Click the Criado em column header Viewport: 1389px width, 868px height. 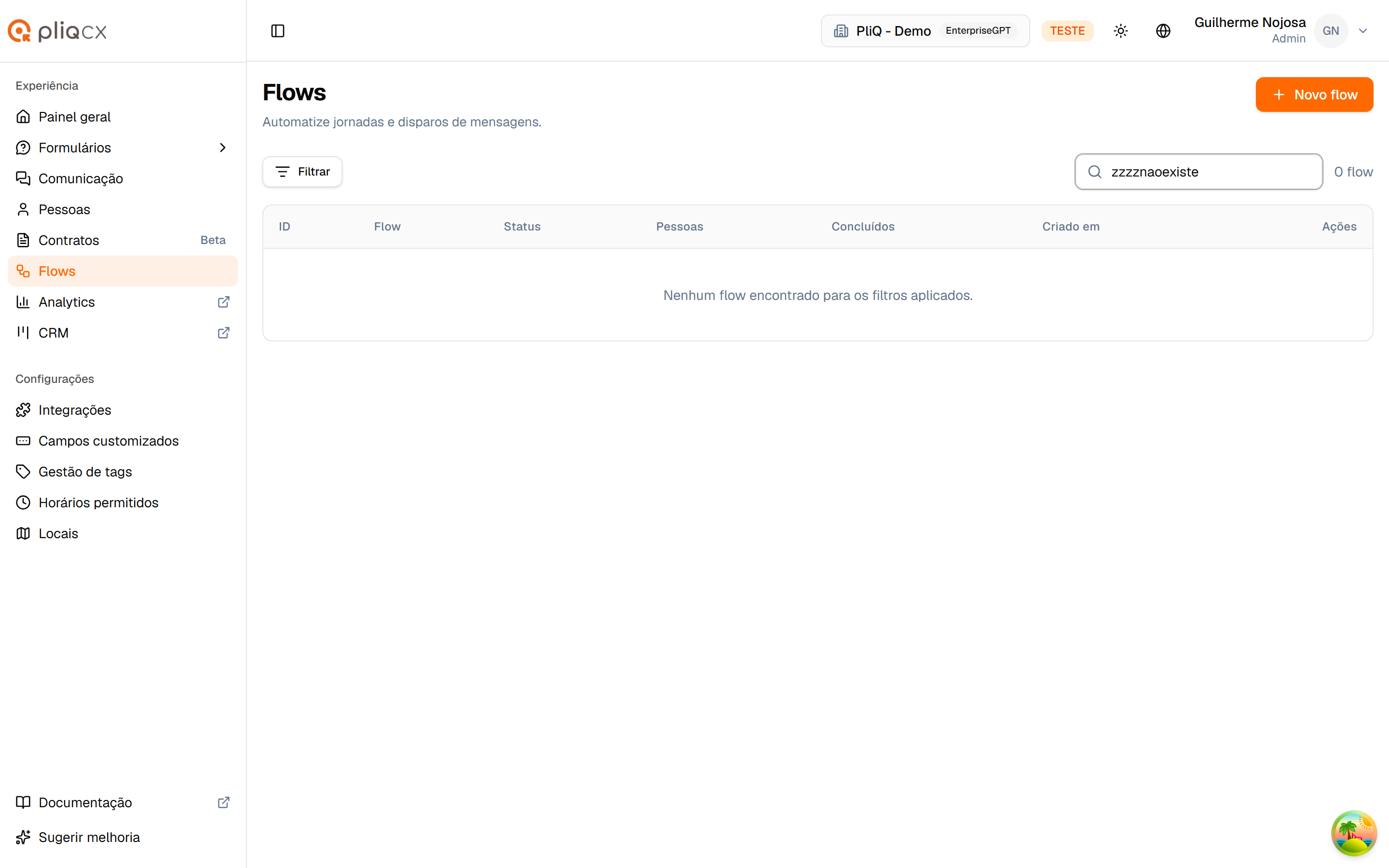pos(1071,227)
